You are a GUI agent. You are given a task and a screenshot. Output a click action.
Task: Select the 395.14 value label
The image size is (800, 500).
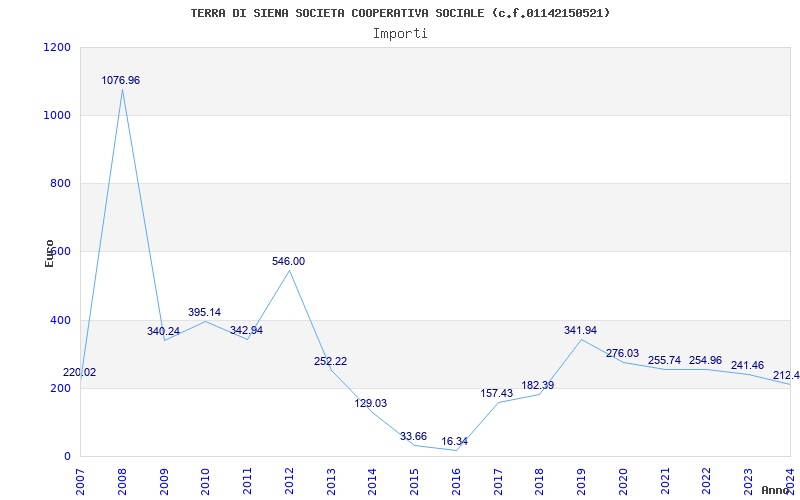click(x=205, y=312)
